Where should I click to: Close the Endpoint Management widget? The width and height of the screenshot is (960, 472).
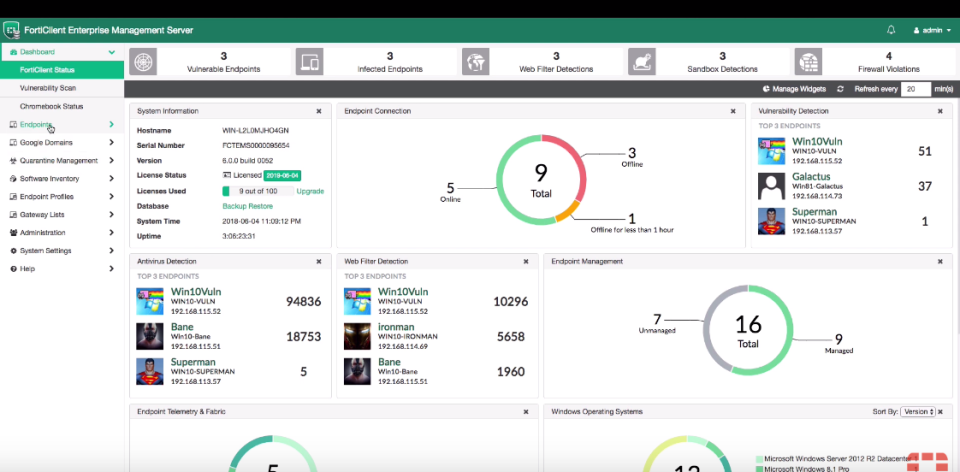tap(940, 261)
